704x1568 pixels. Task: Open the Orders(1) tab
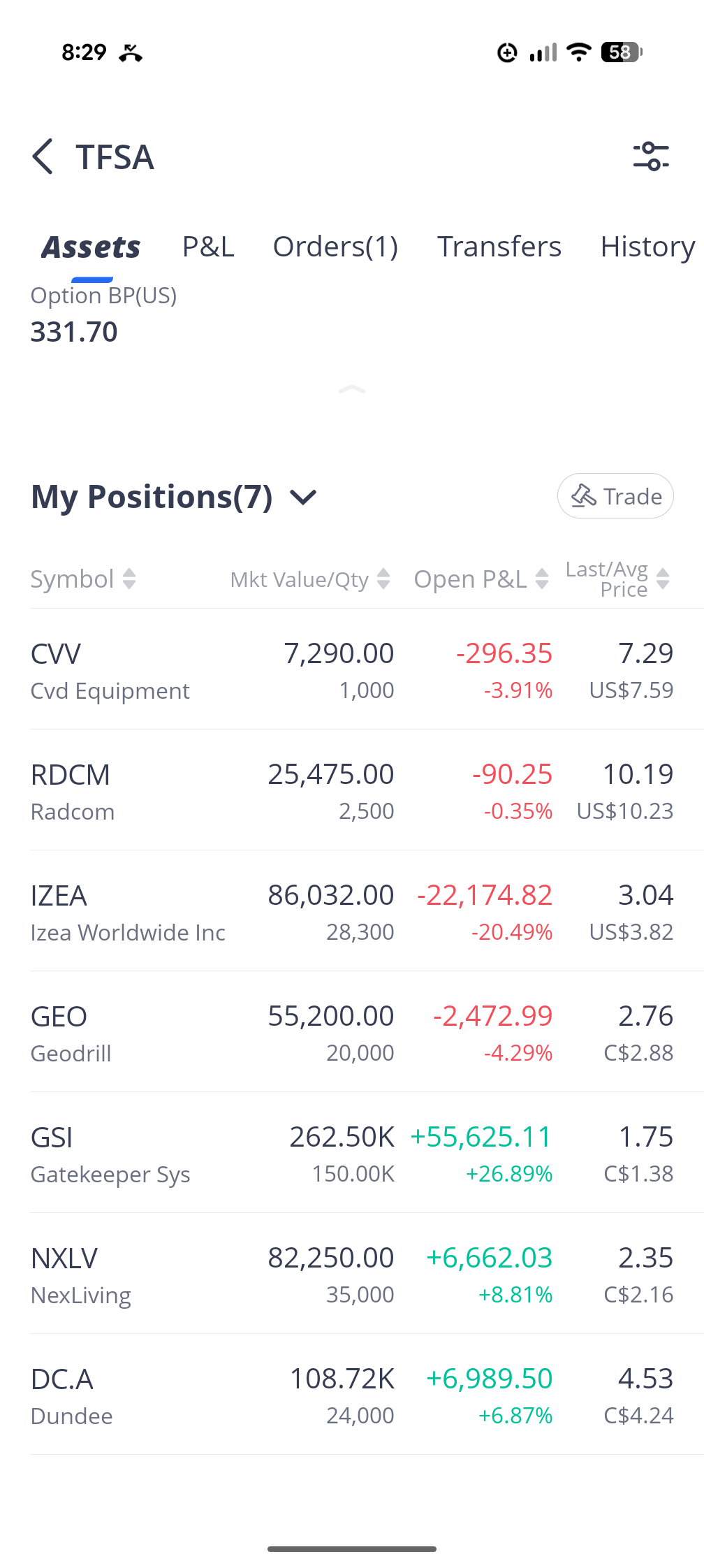(335, 247)
